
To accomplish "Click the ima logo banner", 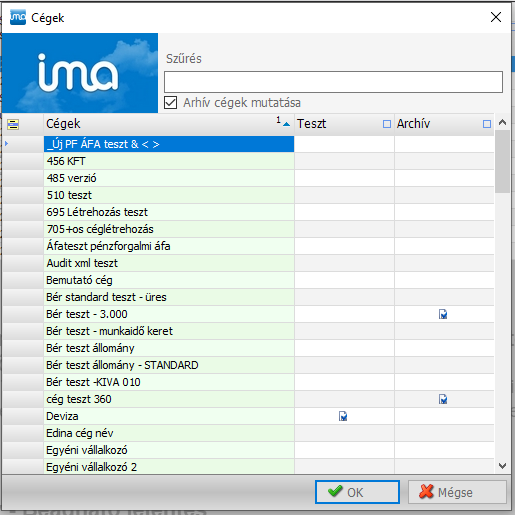I will pos(80,73).
